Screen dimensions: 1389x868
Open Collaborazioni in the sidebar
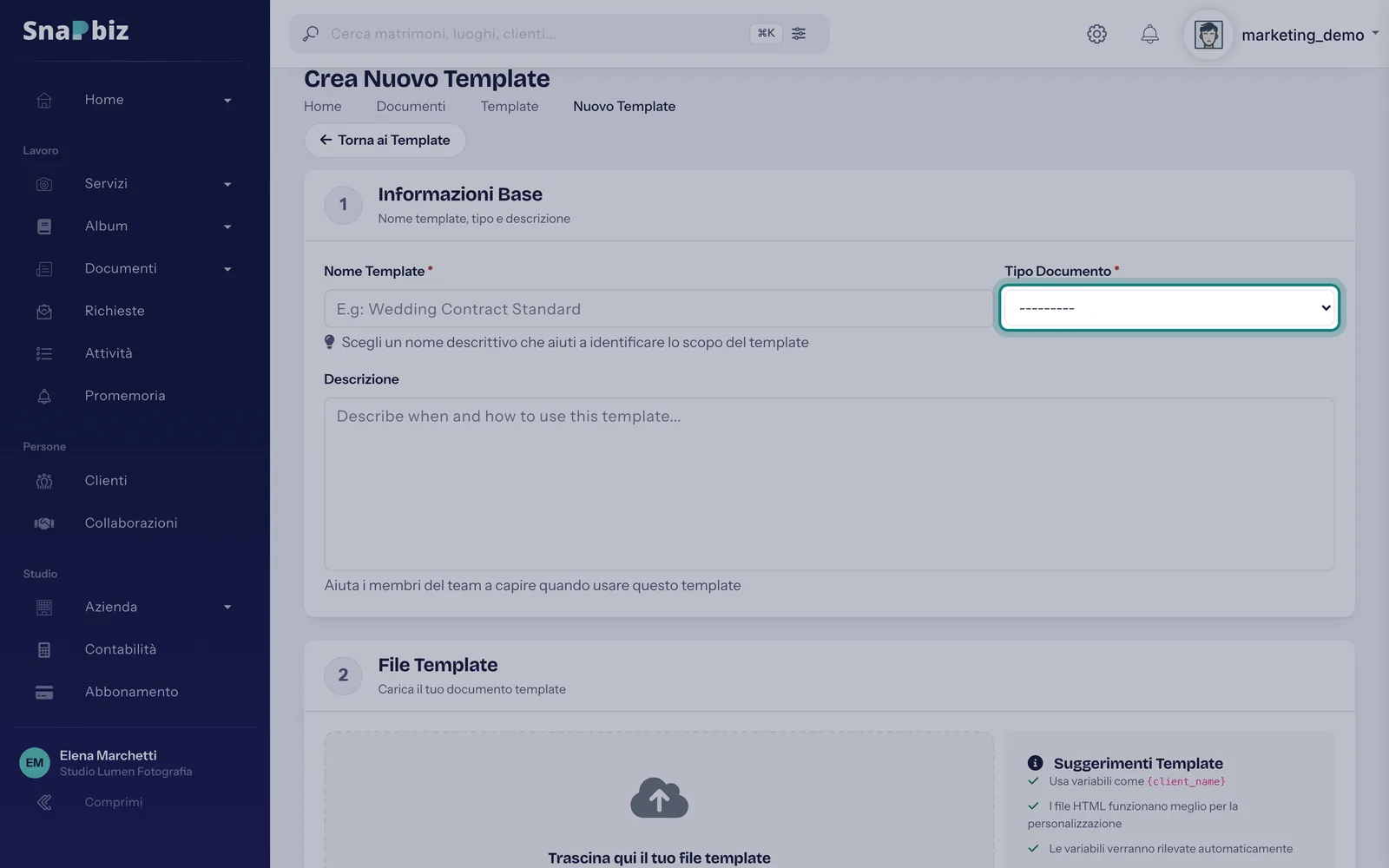[131, 523]
